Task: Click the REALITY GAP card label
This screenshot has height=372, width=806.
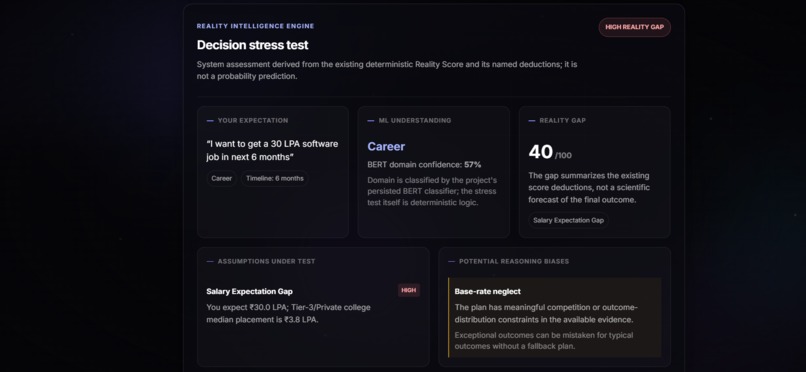Action: click(562, 121)
